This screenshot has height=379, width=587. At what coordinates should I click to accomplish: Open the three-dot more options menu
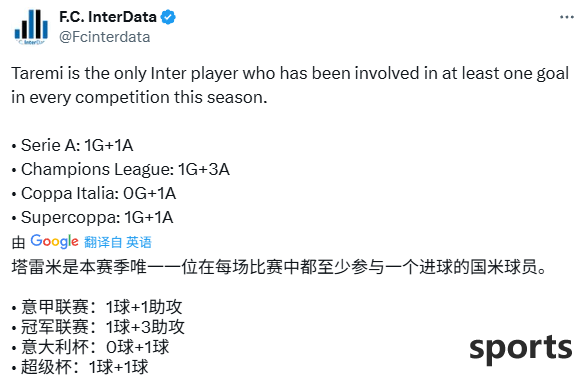click(x=566, y=17)
